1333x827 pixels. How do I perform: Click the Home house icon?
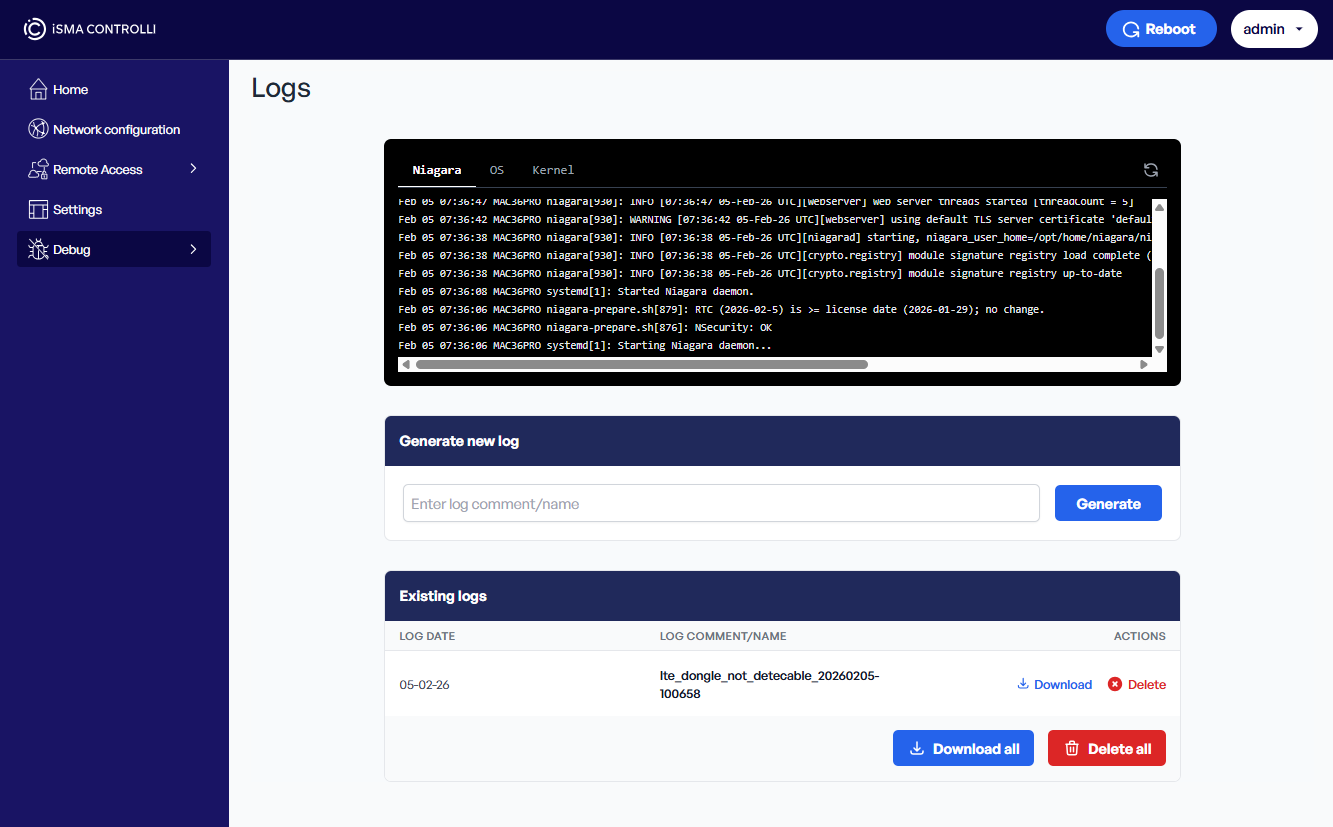click(x=38, y=90)
